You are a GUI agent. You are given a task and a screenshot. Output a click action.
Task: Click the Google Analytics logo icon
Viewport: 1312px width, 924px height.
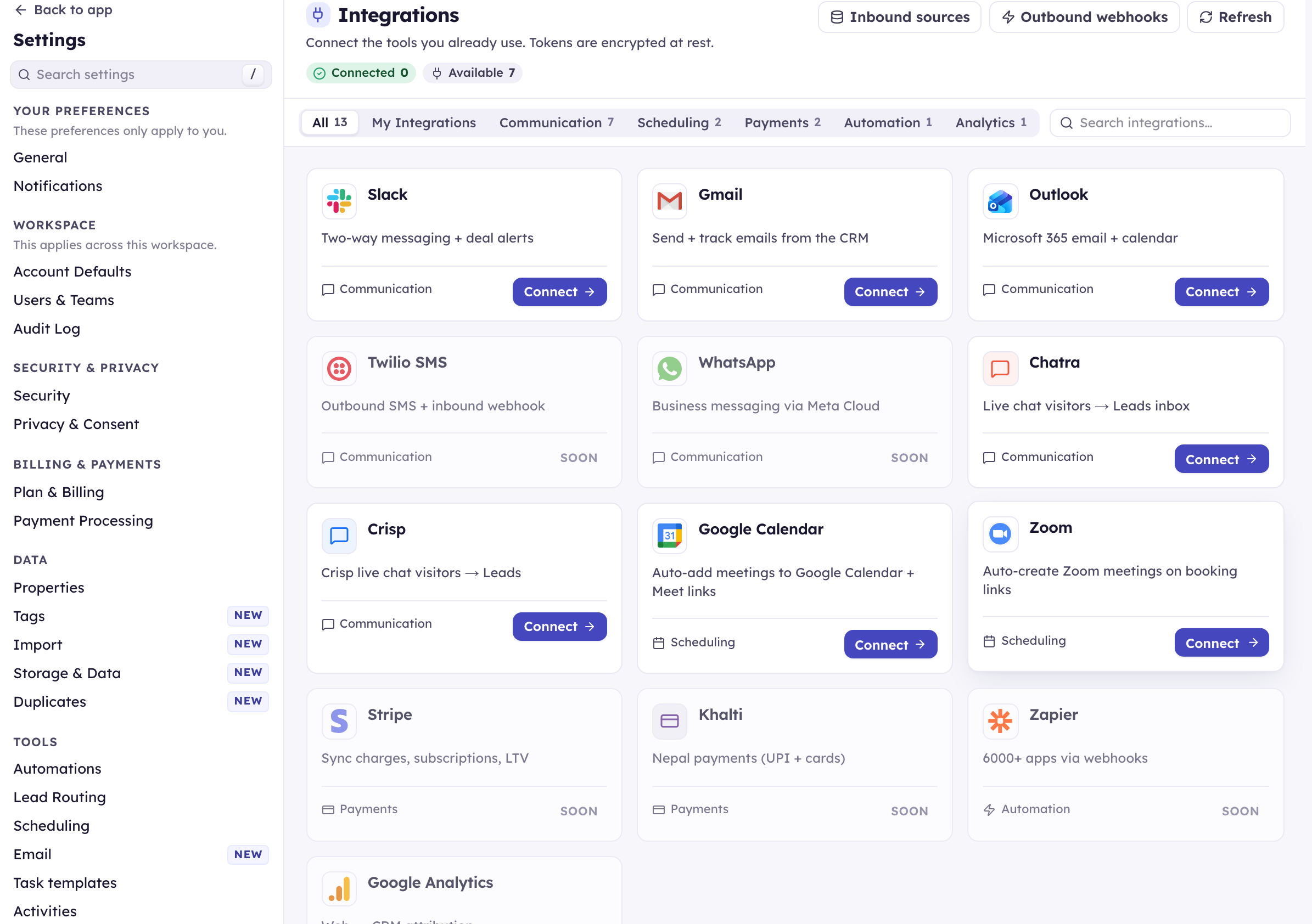[339, 889]
